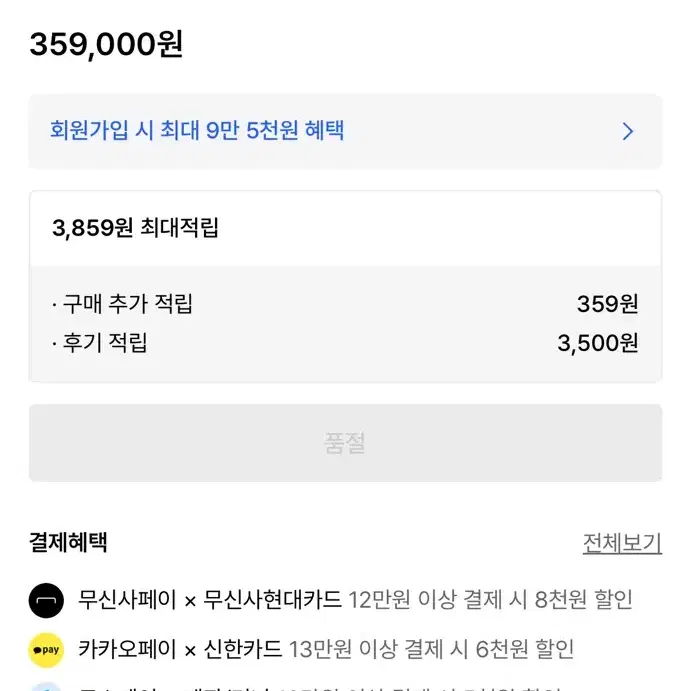Tap the yellow Kakao Pay icon
The image size is (691, 691).
pyautogui.click(x=46, y=650)
